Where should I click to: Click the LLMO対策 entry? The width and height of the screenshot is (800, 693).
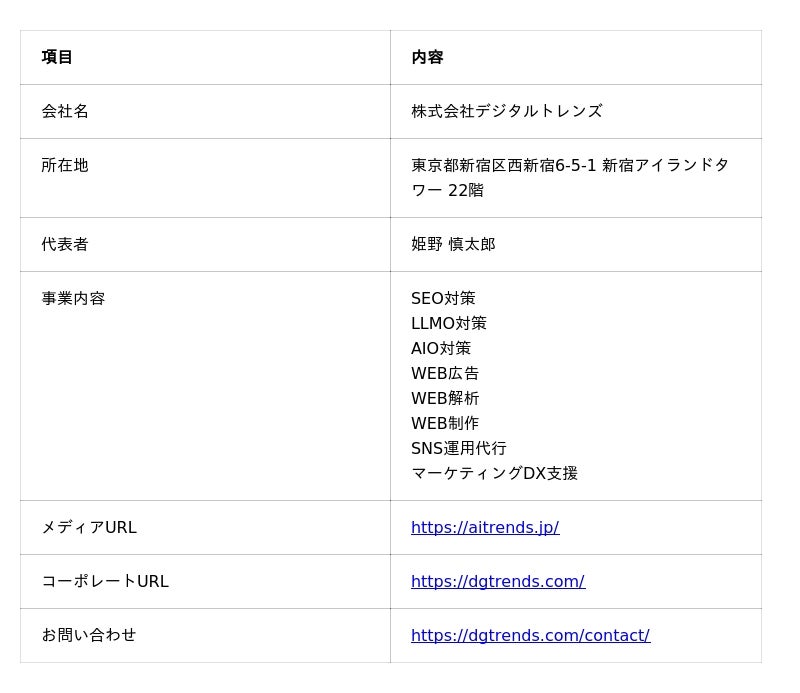point(449,323)
